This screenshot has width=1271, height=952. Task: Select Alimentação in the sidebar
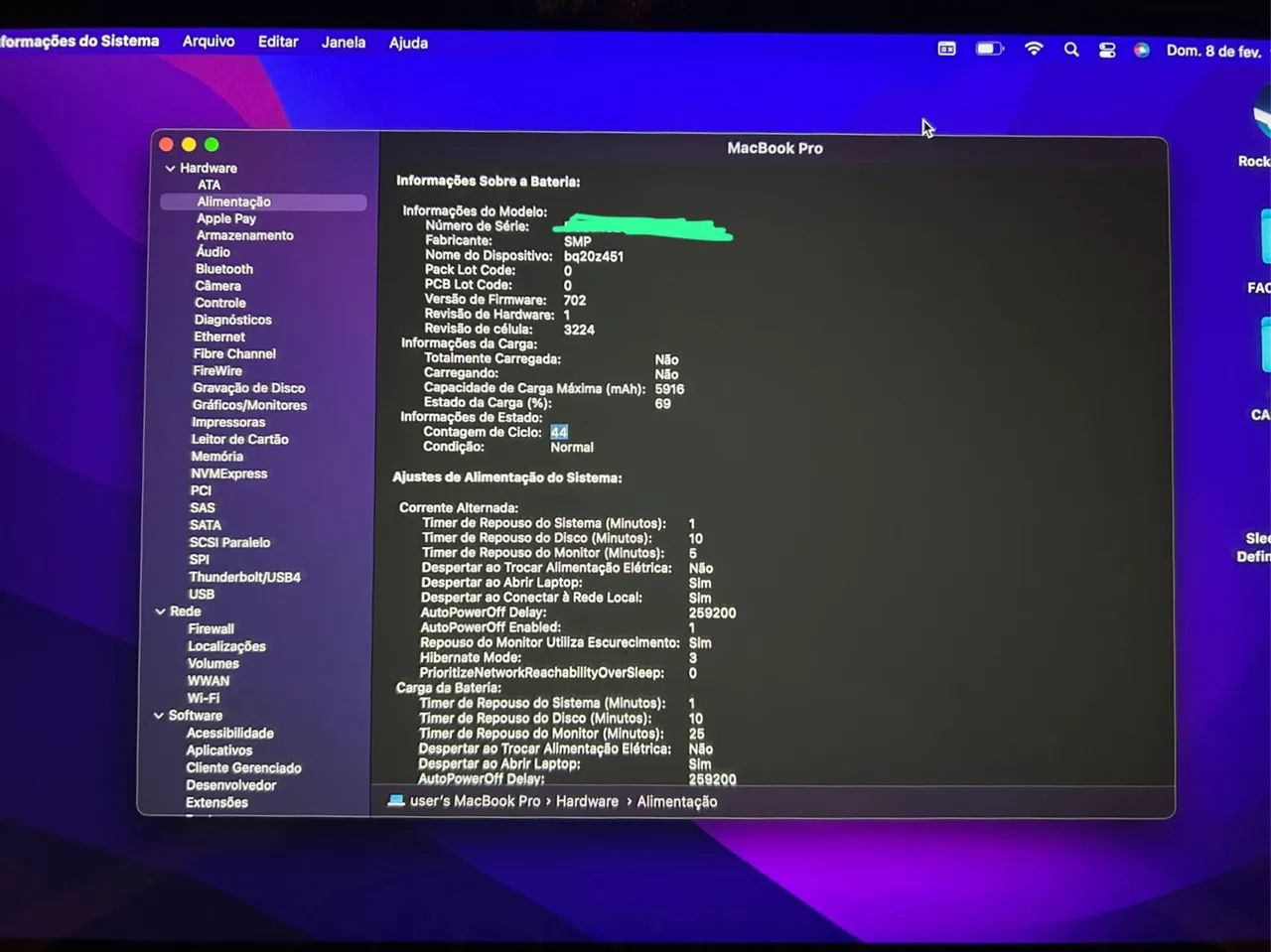[x=263, y=202]
